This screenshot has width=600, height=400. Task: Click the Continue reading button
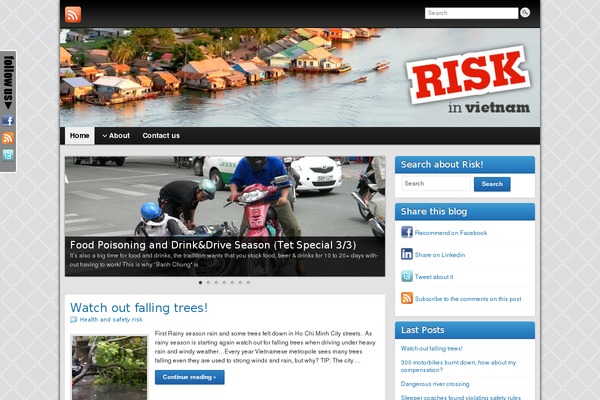click(x=189, y=377)
